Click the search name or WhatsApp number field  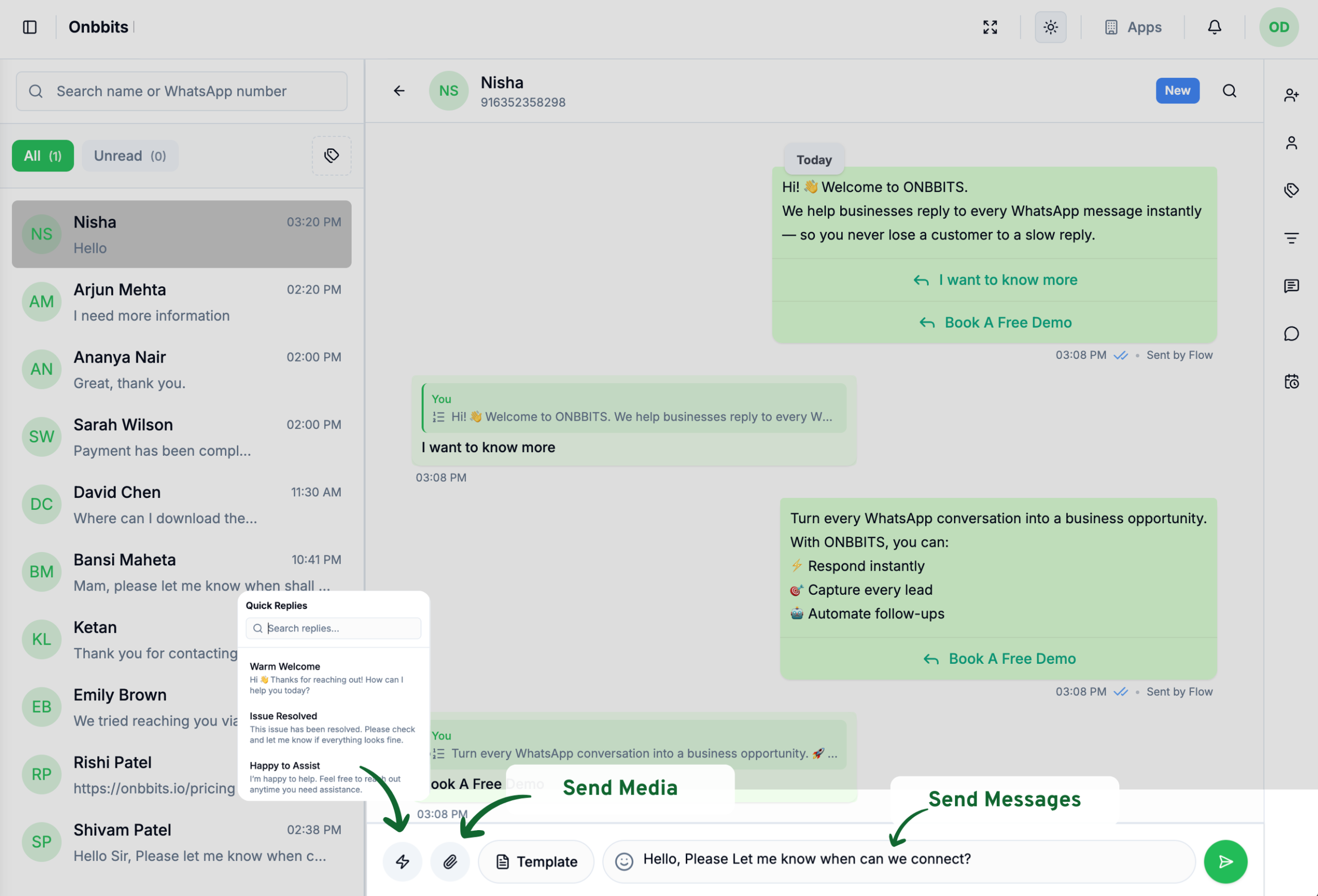tap(181, 91)
